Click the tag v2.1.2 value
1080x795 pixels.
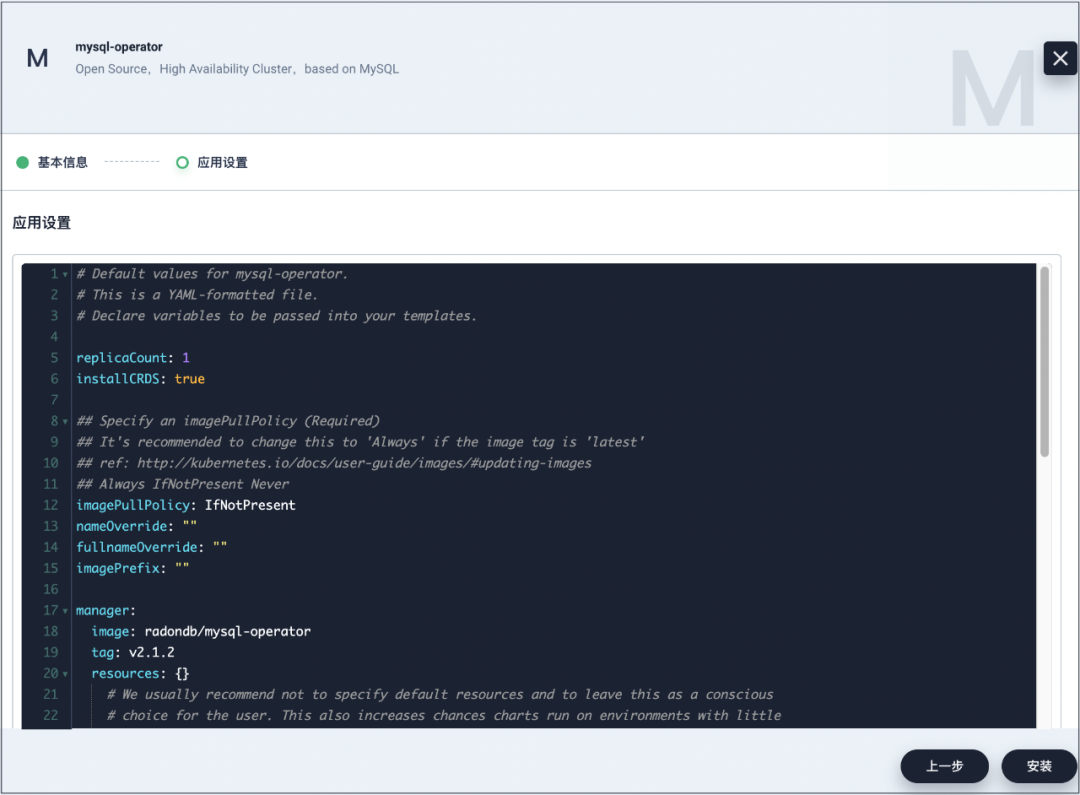pyautogui.click(x=152, y=652)
